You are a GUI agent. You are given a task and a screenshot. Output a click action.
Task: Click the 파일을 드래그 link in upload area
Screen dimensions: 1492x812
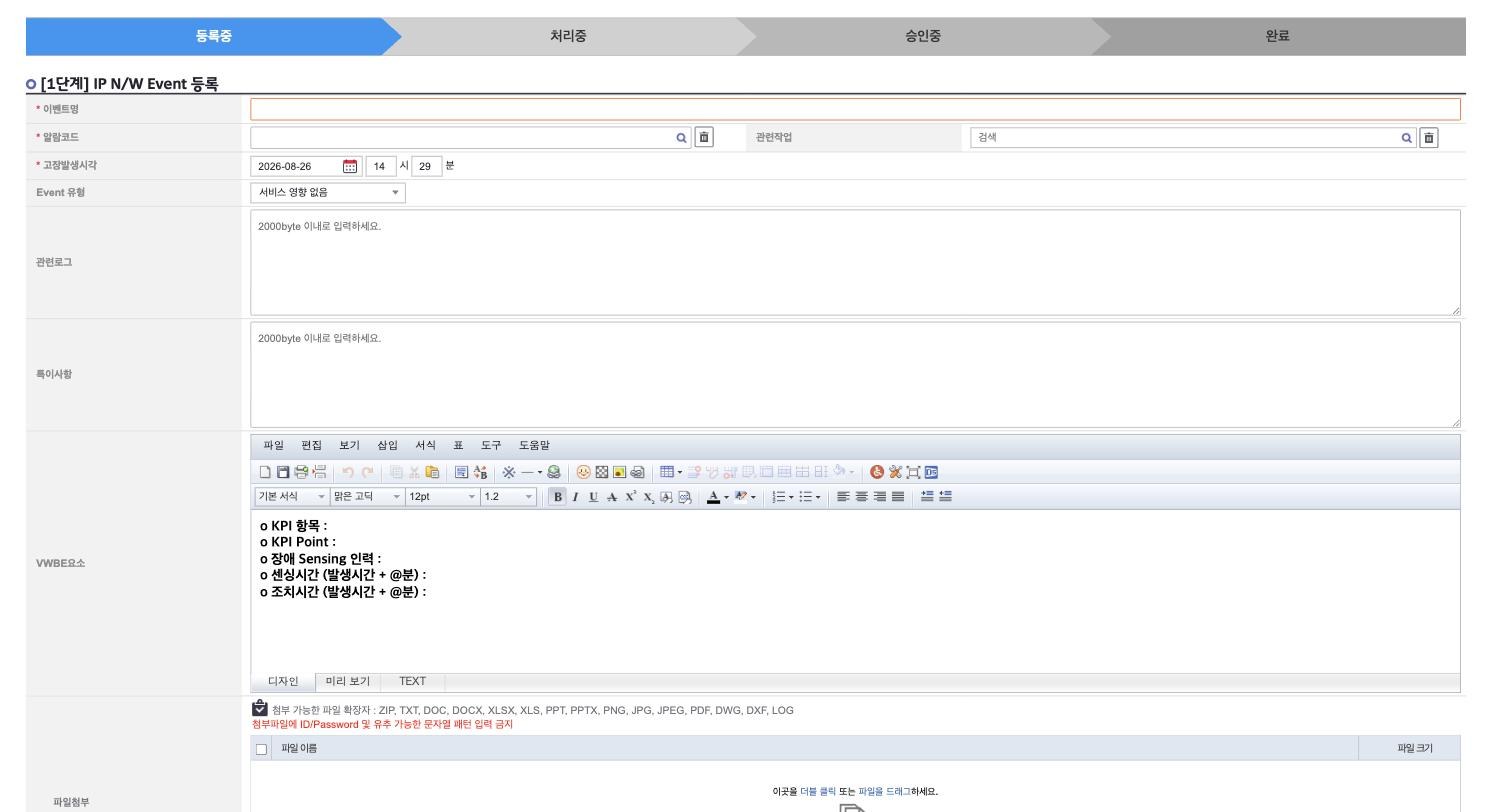pos(884,792)
